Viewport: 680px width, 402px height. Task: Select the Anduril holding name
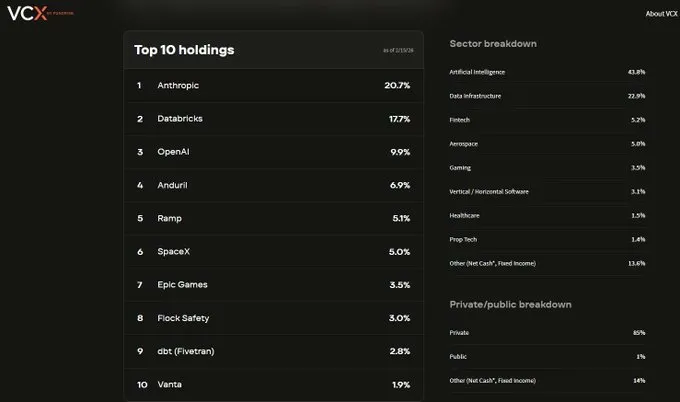[x=172, y=185]
